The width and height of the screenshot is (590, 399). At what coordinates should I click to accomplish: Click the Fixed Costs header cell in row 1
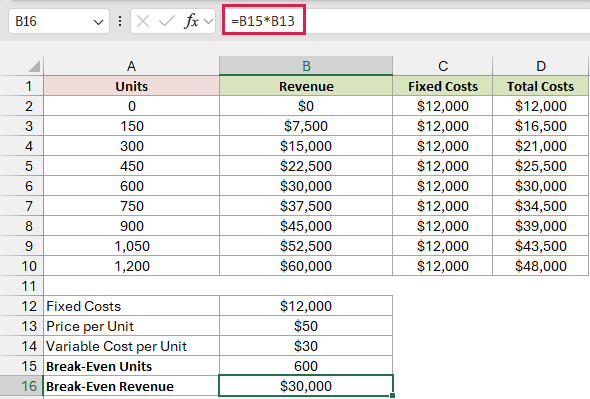coord(442,86)
